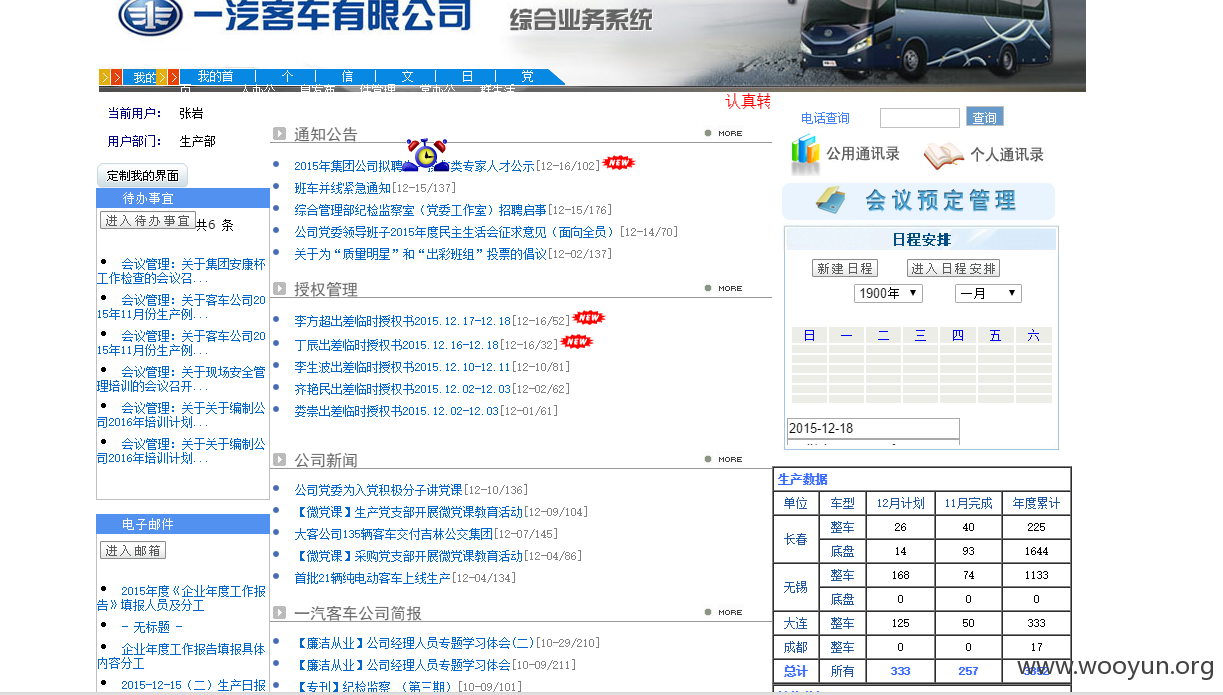Click the alarm clock reminder icon

pyautogui.click(x=427, y=155)
